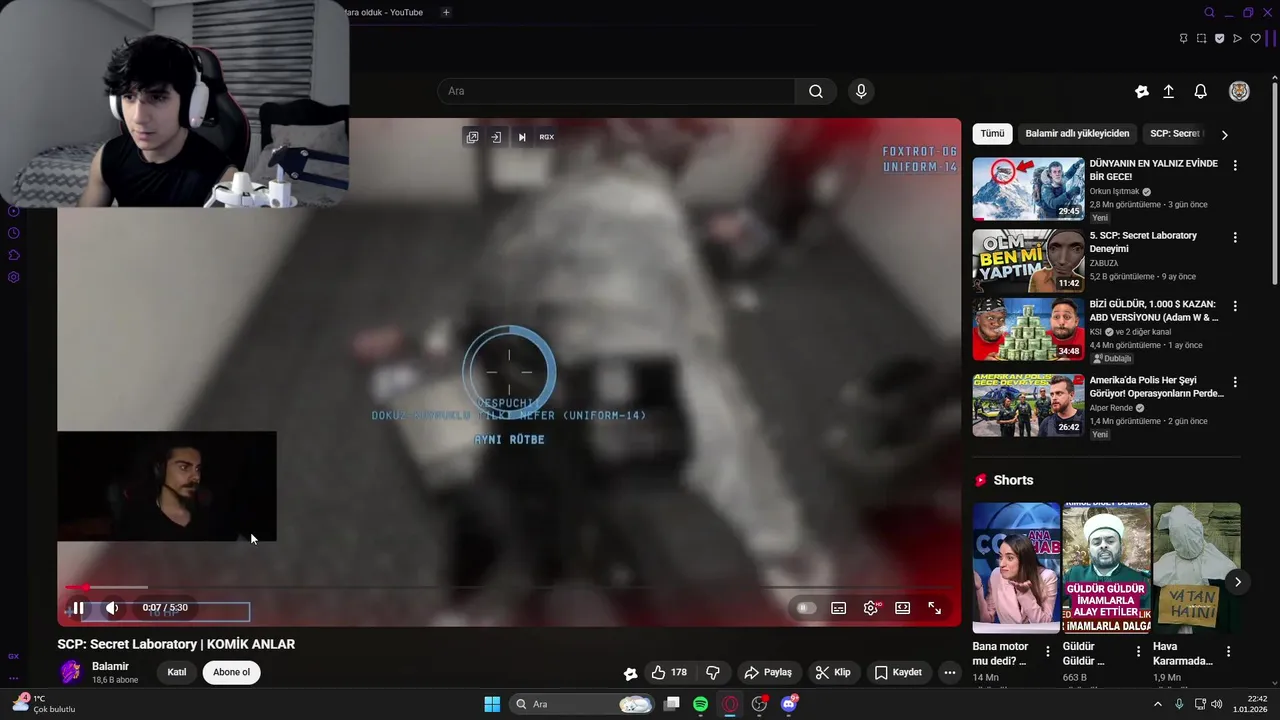Open Bana motor mu dedi short
The image size is (1280, 720).
pos(1016,568)
